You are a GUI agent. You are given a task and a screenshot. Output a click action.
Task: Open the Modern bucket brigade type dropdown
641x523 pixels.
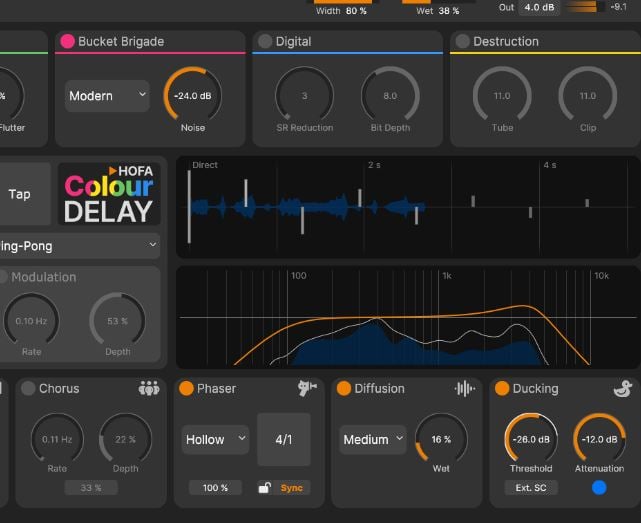[107, 96]
